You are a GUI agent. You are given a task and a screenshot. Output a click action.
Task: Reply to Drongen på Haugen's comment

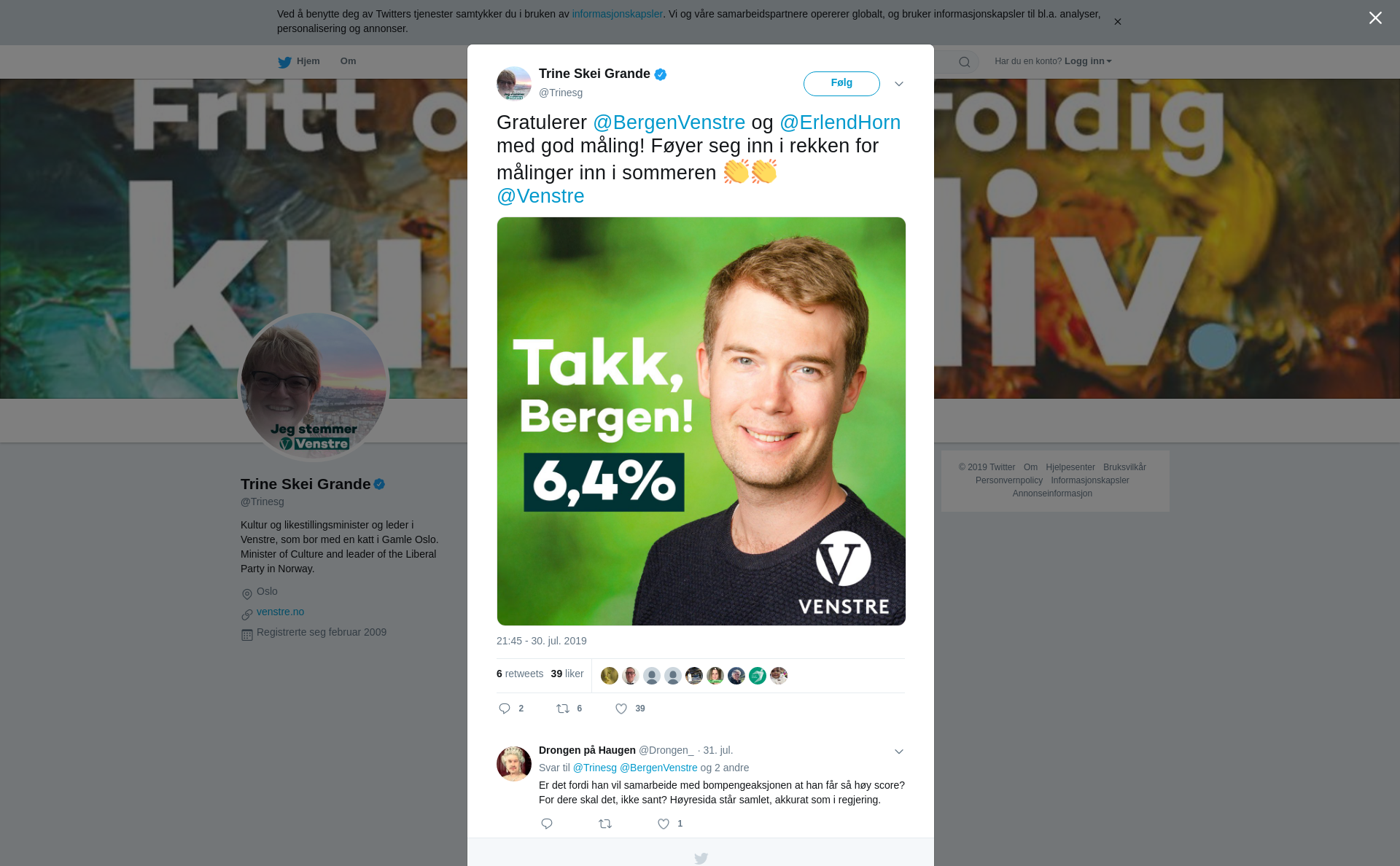pyautogui.click(x=547, y=824)
